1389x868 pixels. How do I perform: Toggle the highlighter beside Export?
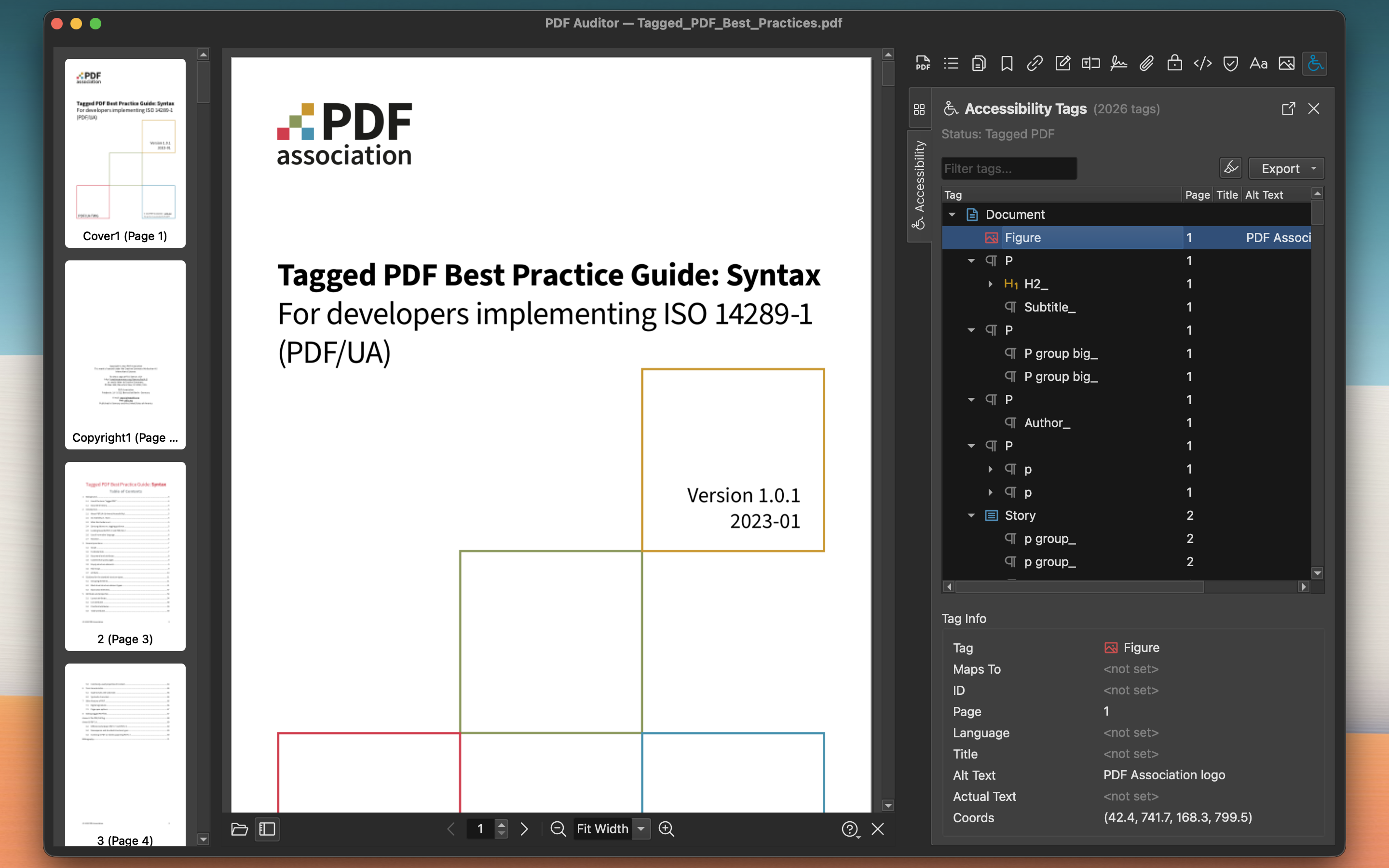click(x=1231, y=168)
